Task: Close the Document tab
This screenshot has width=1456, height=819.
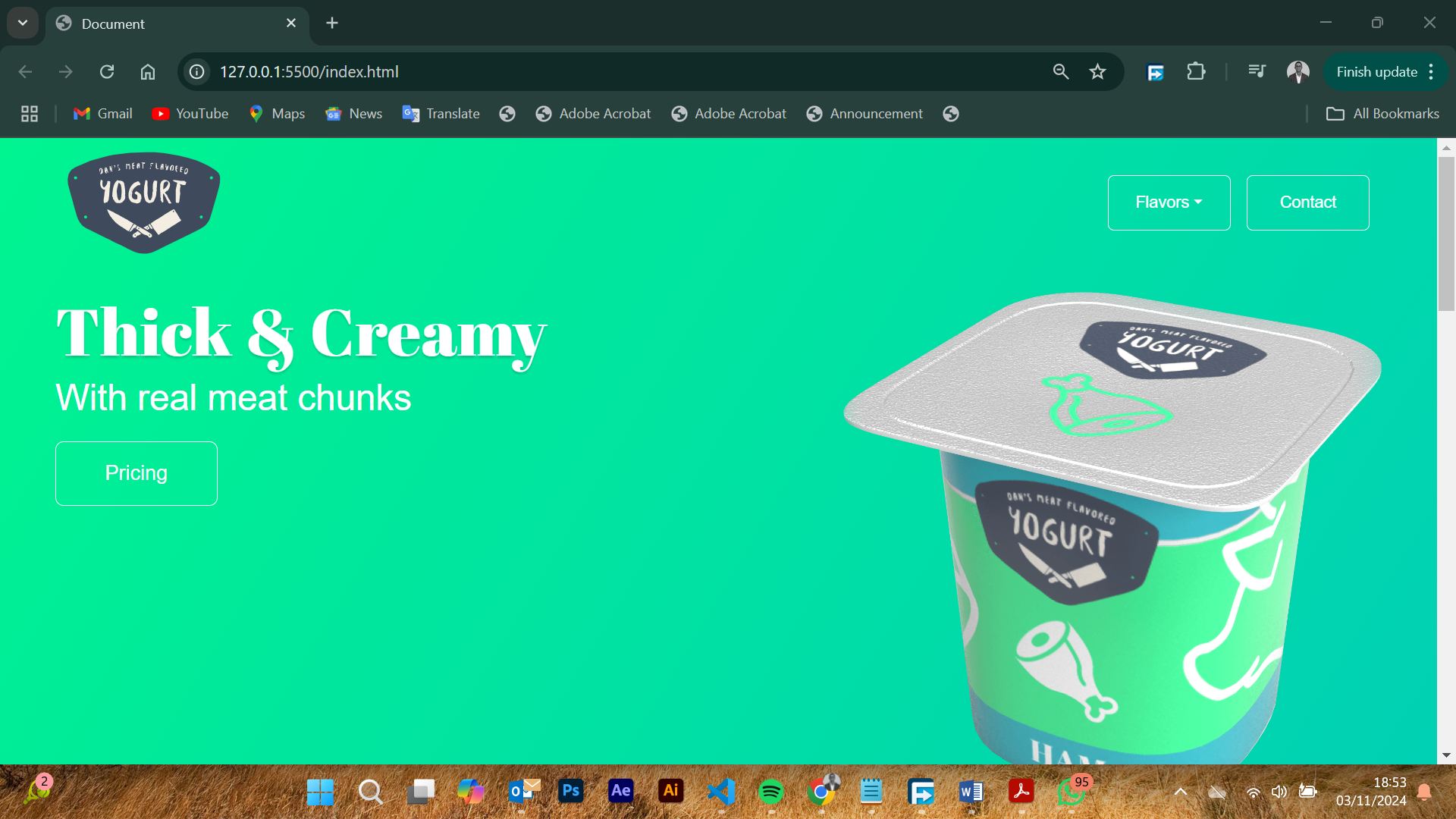Action: click(291, 24)
